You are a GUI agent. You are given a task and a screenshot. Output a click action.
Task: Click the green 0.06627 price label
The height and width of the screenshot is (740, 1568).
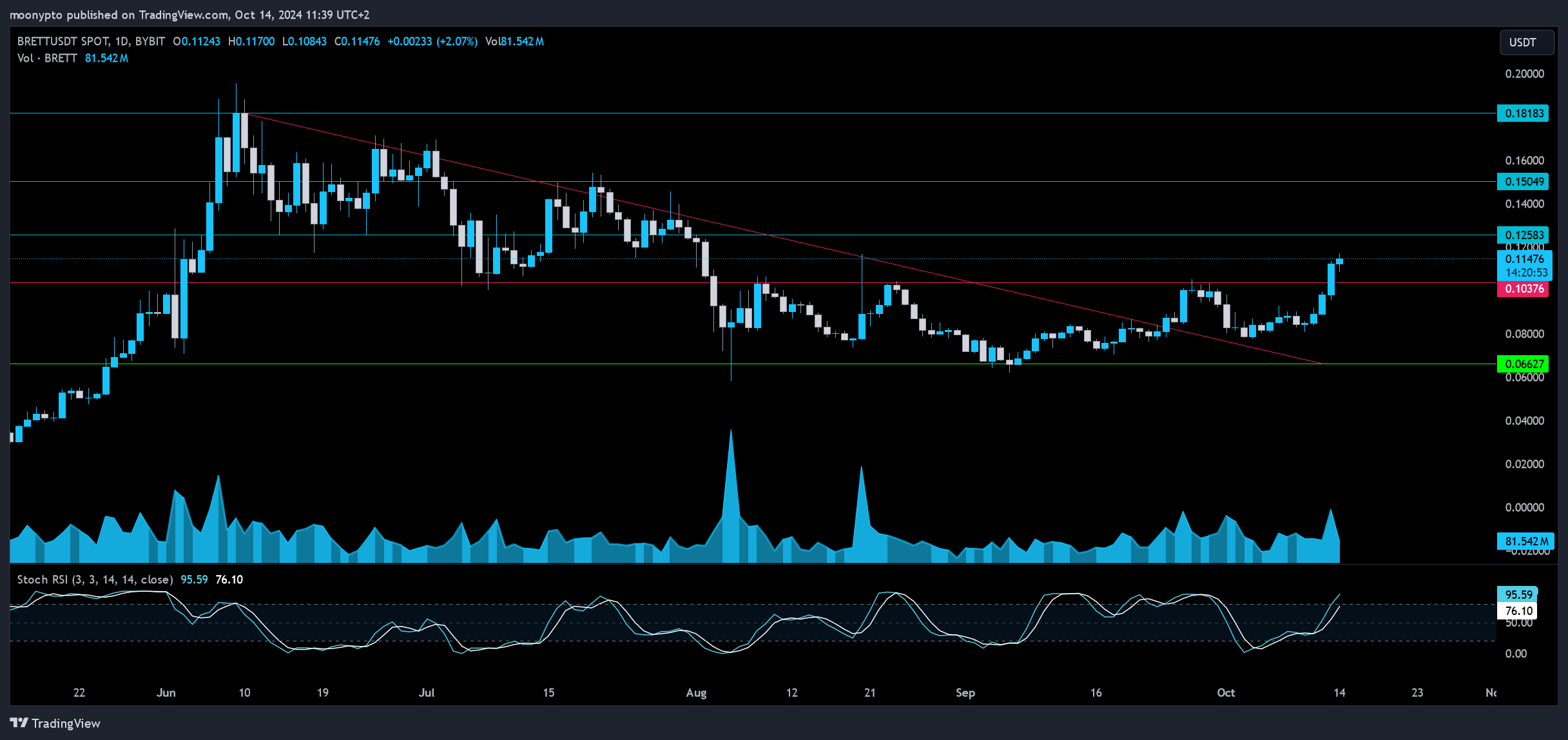pos(1524,364)
